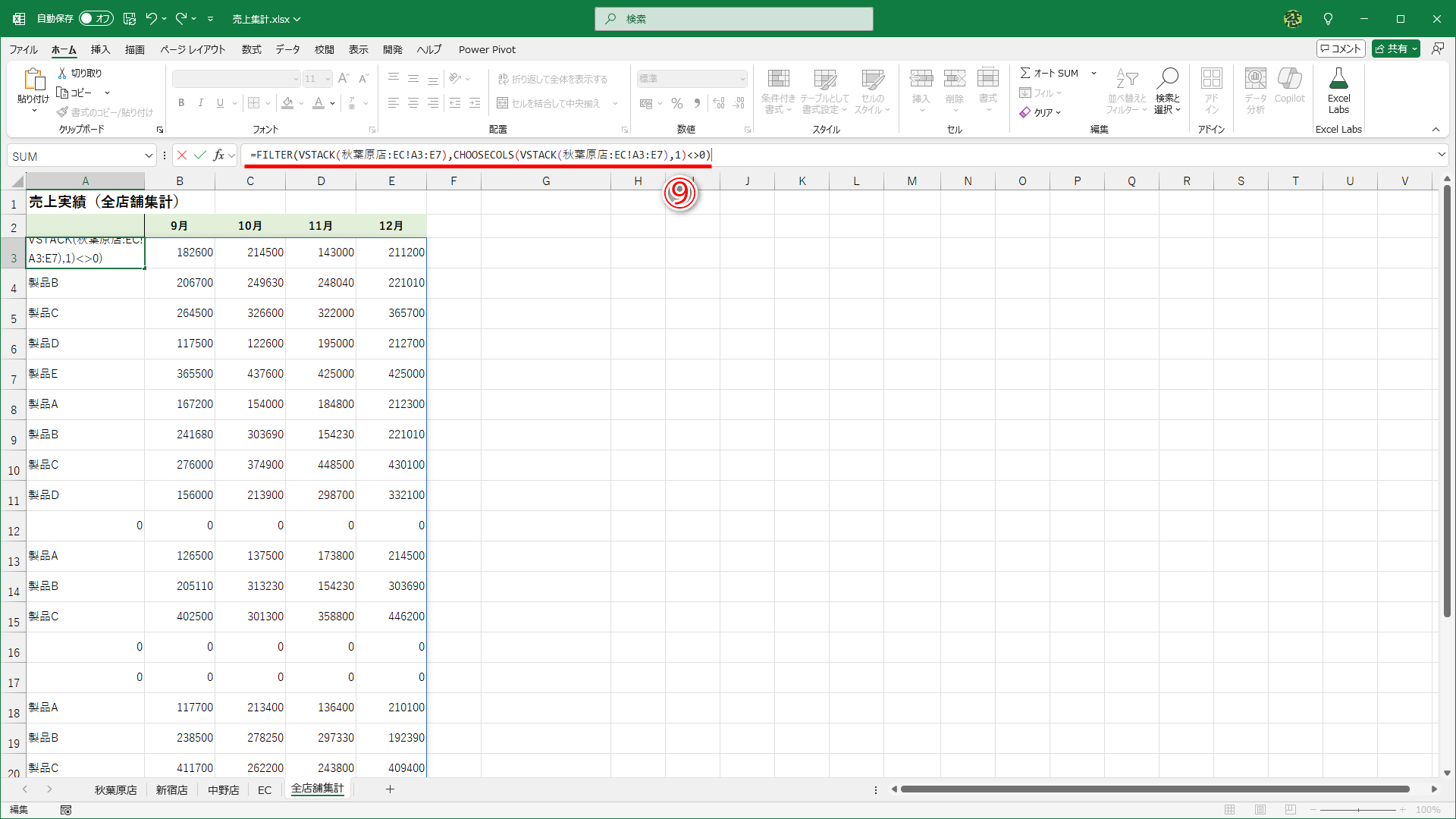
Task: Switch to the 数式 ribbon tab
Action: (x=251, y=49)
